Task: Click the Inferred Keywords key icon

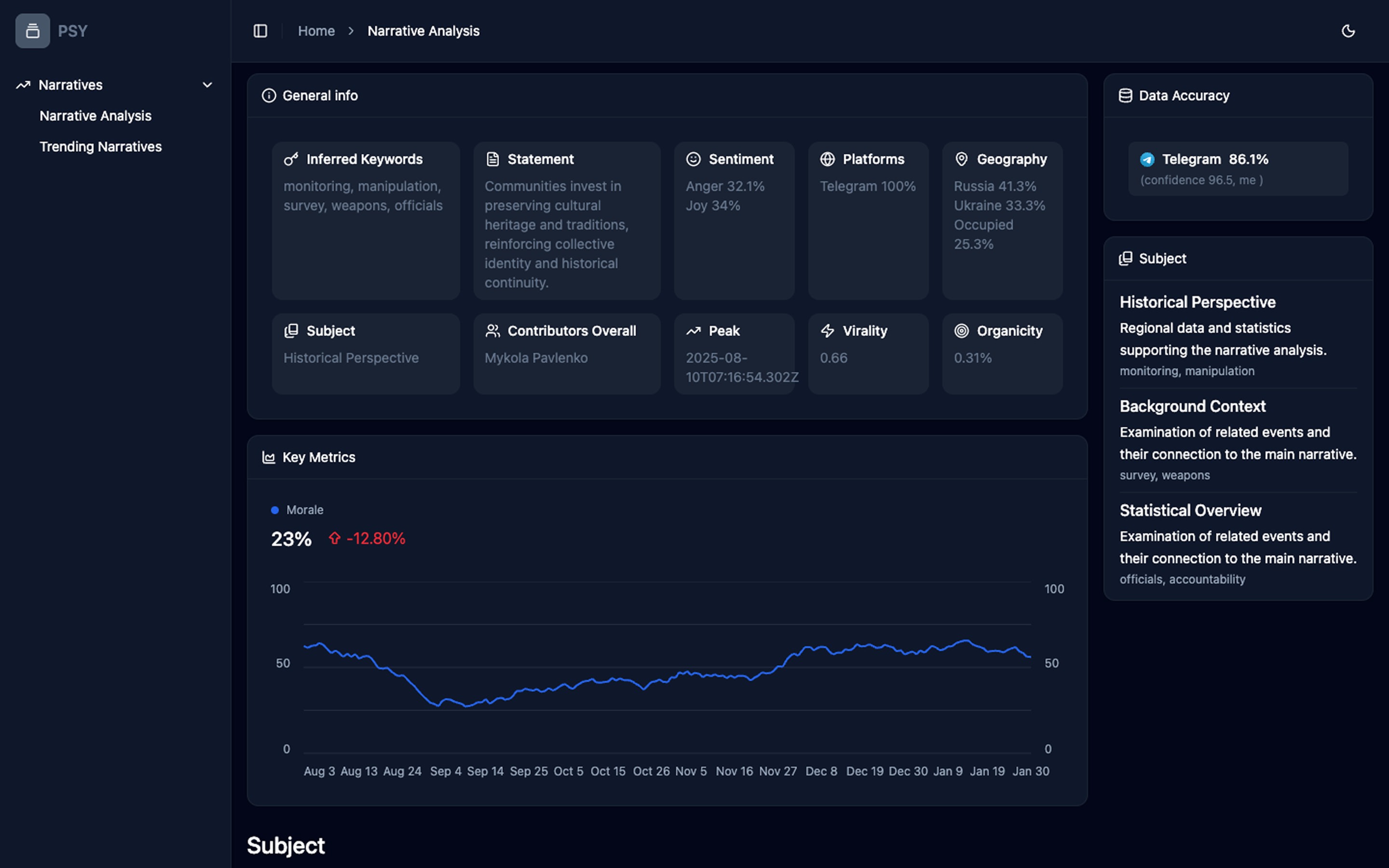Action: [291, 160]
